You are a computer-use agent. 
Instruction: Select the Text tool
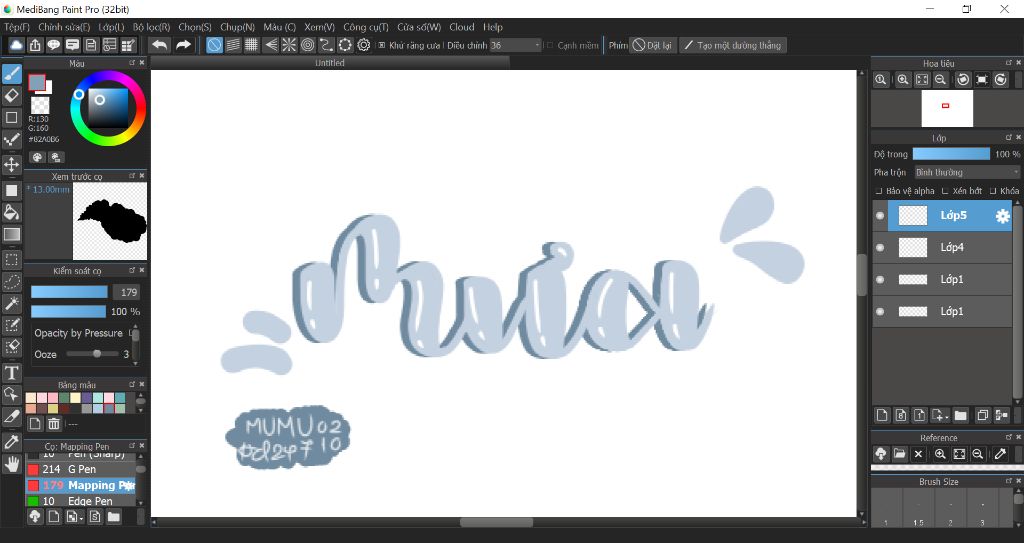(12, 372)
